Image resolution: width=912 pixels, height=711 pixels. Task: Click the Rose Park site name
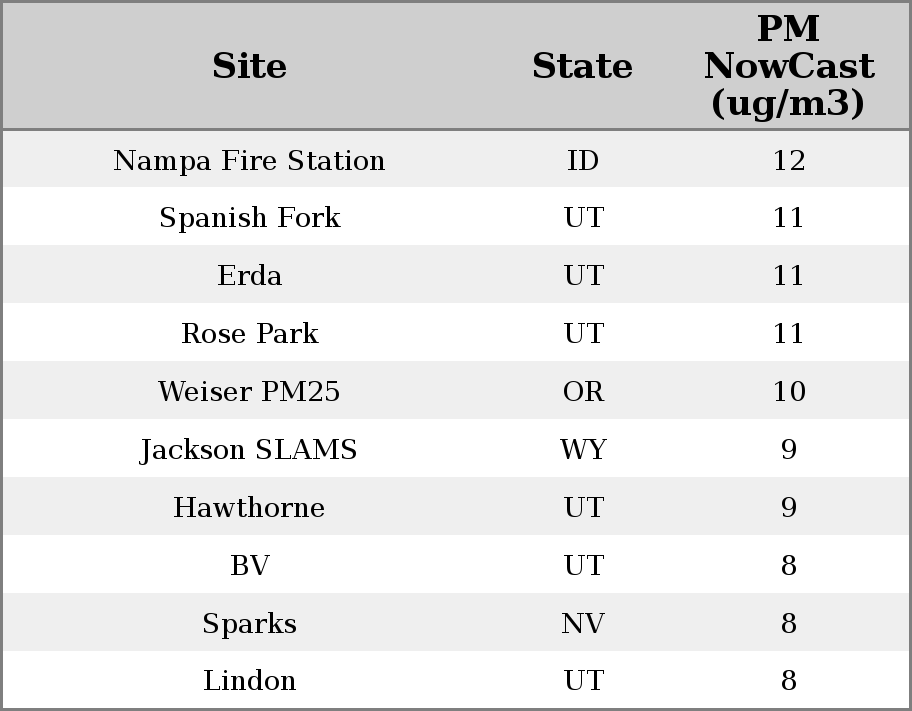point(249,334)
